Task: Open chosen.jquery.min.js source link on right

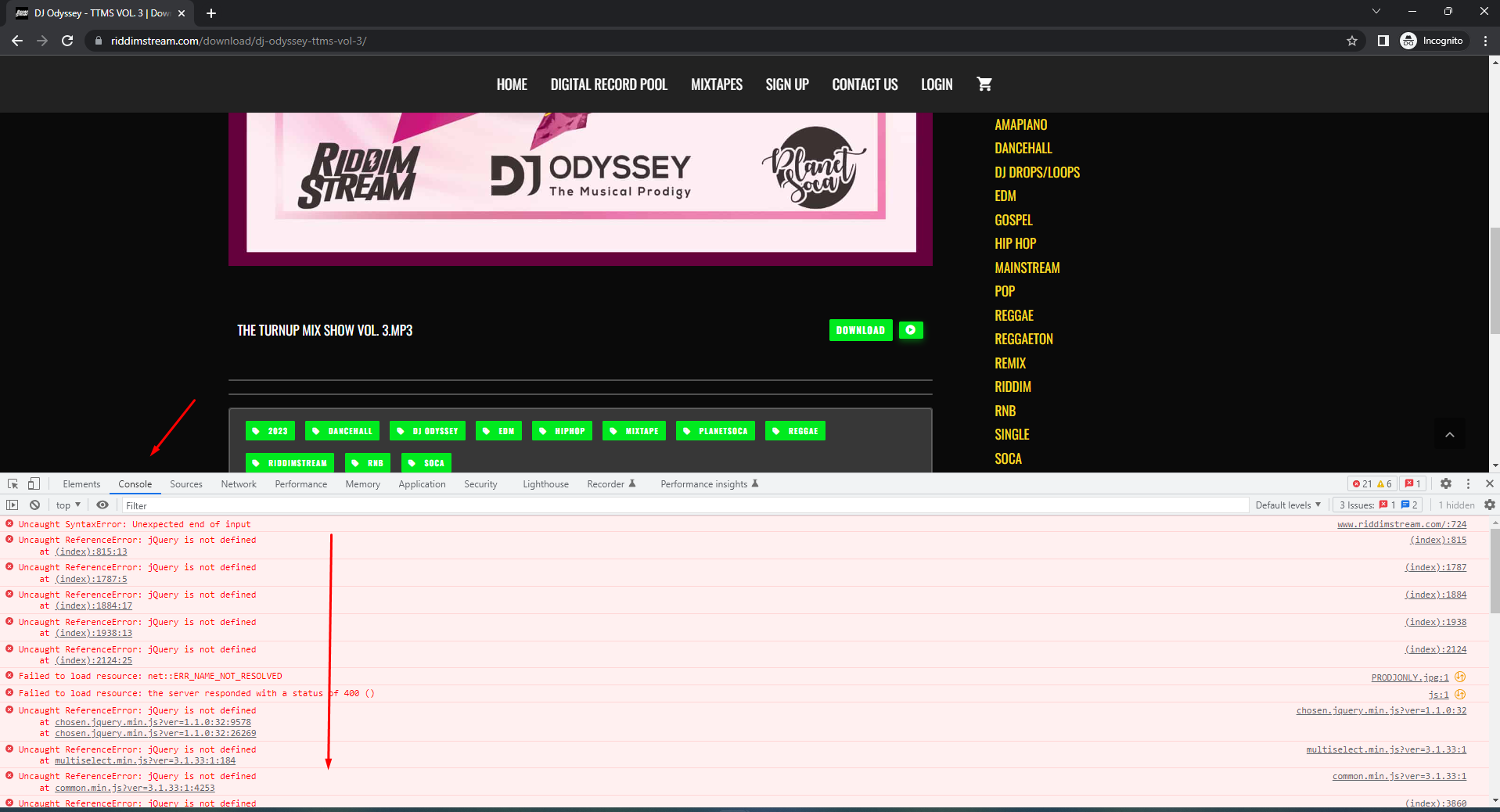Action: [x=1381, y=710]
